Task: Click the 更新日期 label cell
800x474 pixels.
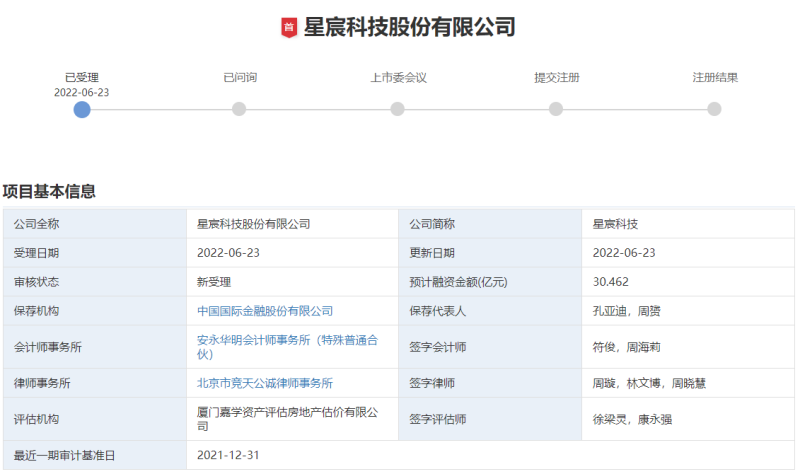Action: [490, 253]
